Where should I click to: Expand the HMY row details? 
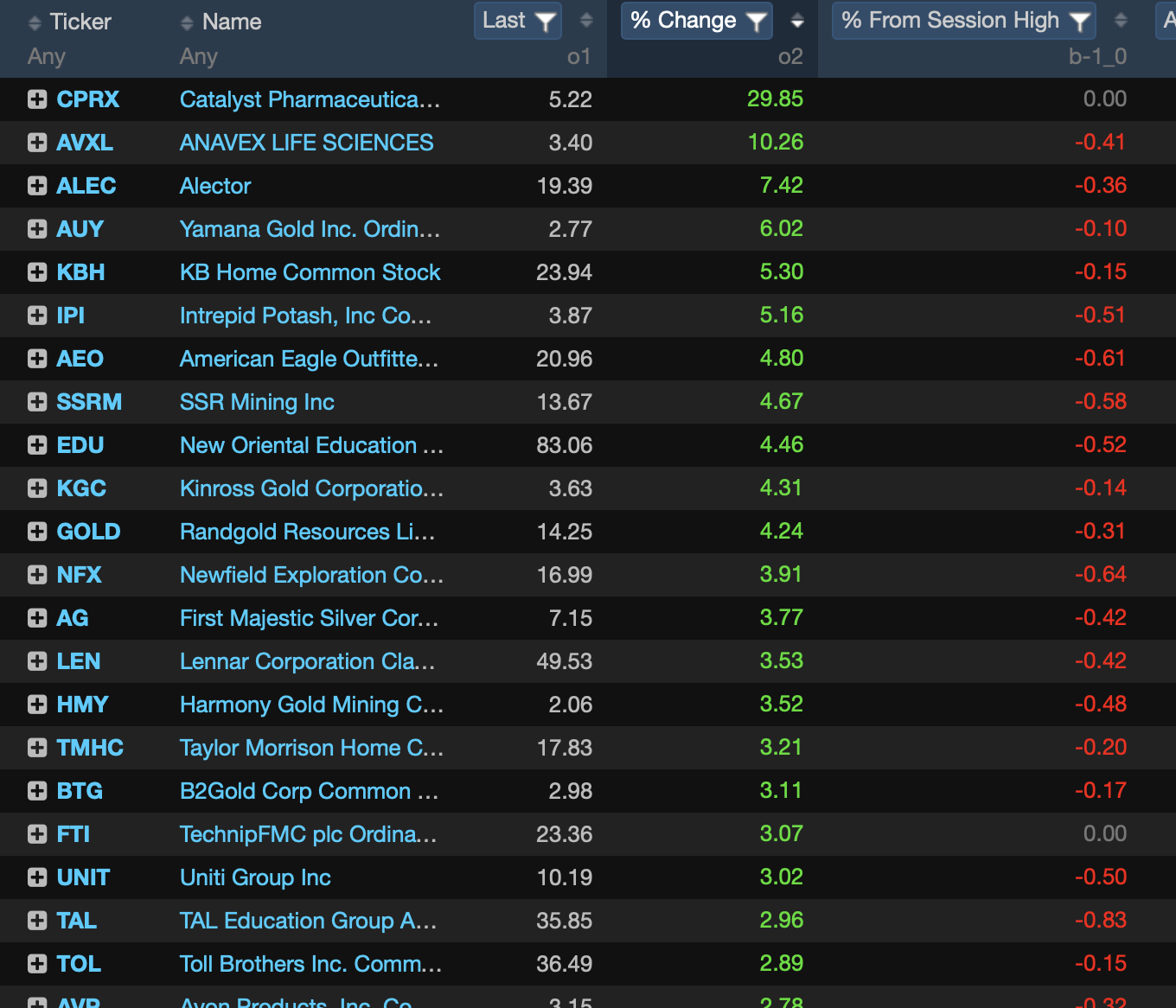click(37, 705)
